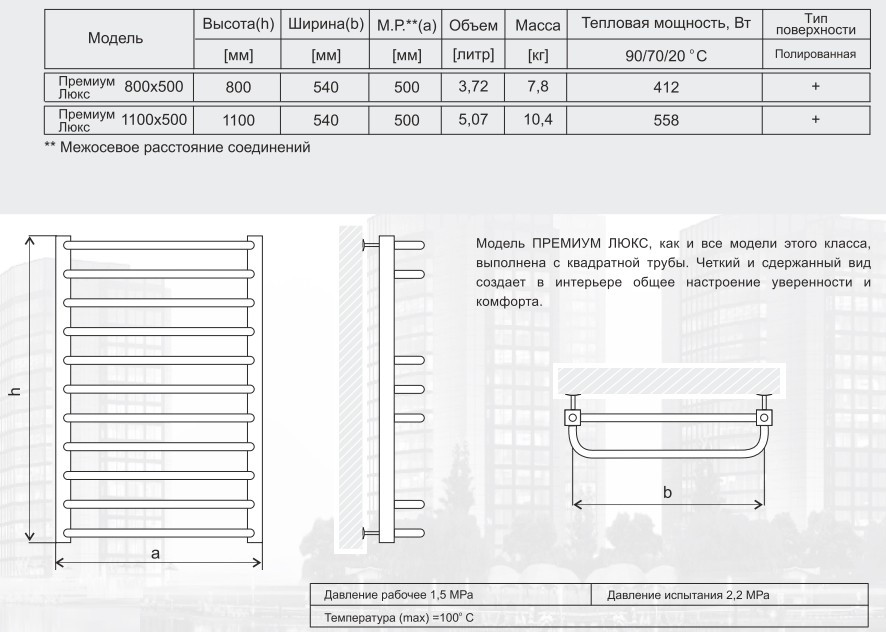Click the 'b' width dimension label
The height and width of the screenshot is (632, 886).
pyautogui.click(x=667, y=491)
